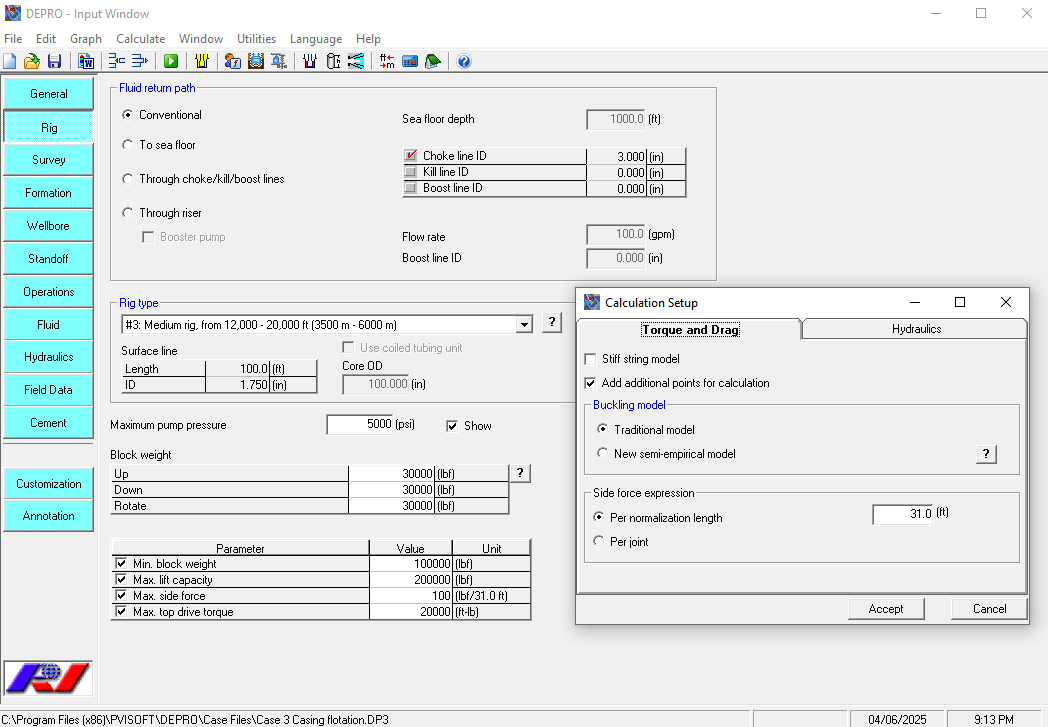This screenshot has width=1048, height=727.
Task: Open the Utilities menu
Action: (x=256, y=39)
